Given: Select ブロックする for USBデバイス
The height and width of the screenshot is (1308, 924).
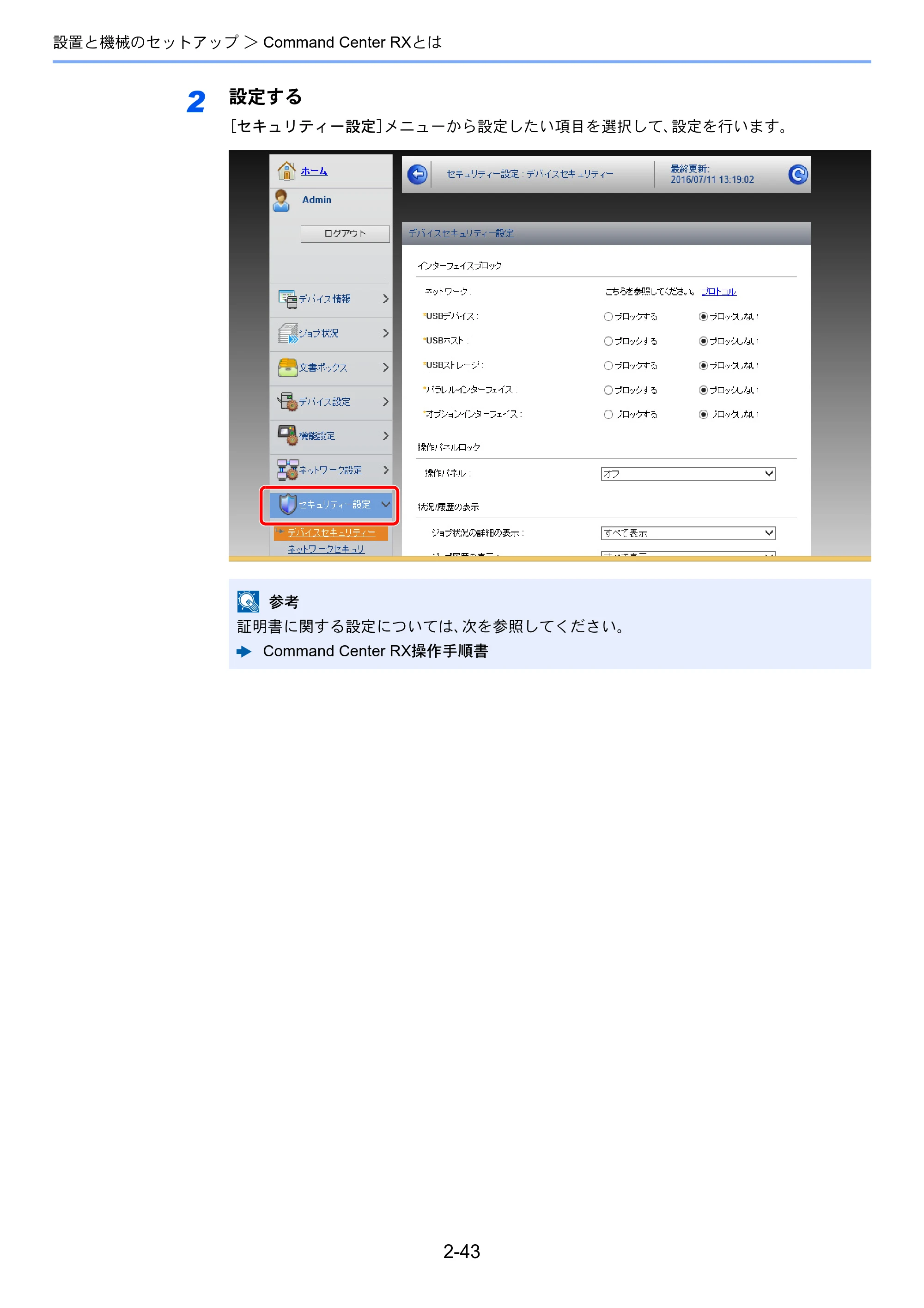Looking at the screenshot, I should 608,317.
